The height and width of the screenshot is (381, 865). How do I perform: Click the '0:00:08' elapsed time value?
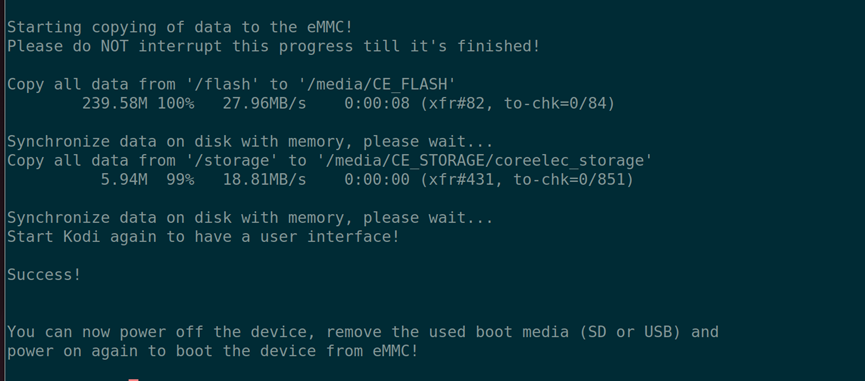click(377, 104)
